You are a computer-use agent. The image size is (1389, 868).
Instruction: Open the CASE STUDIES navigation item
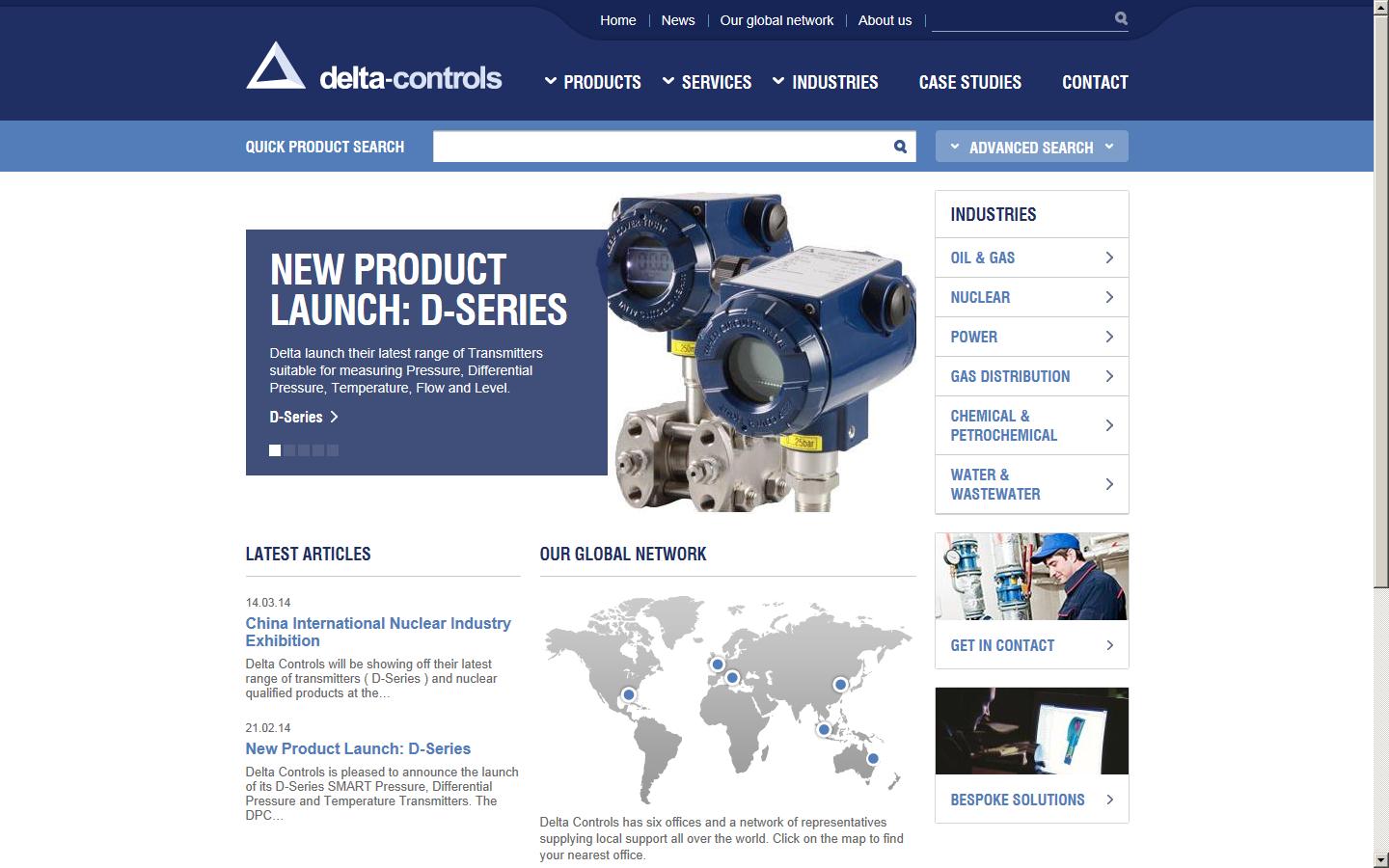coord(969,83)
